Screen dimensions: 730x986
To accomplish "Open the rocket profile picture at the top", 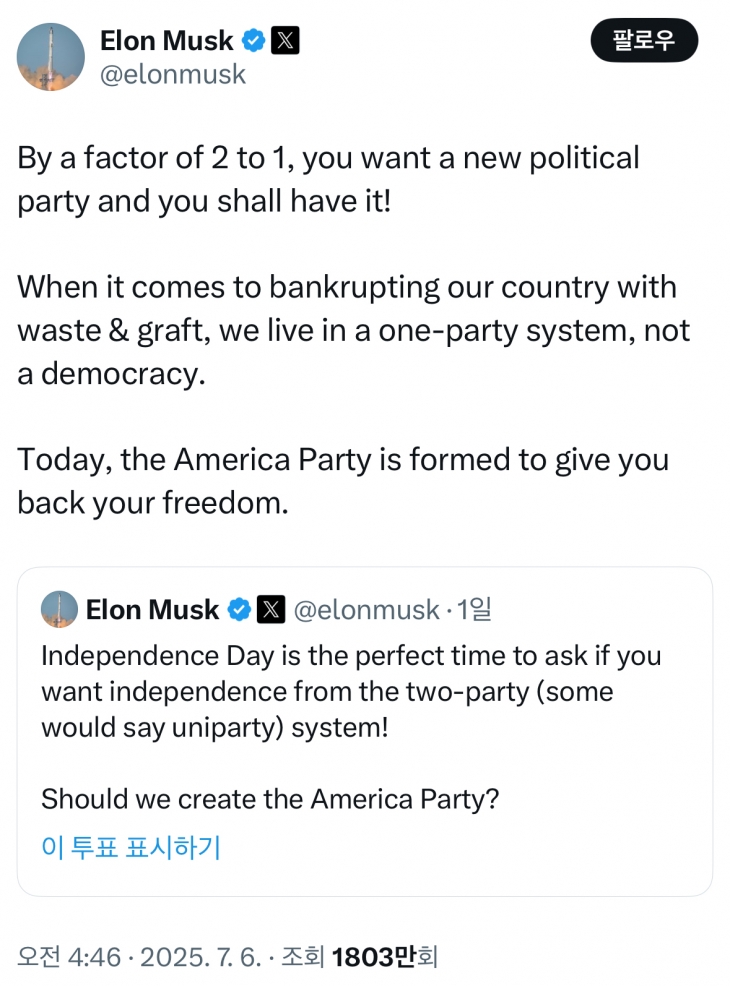I will click(51, 57).
